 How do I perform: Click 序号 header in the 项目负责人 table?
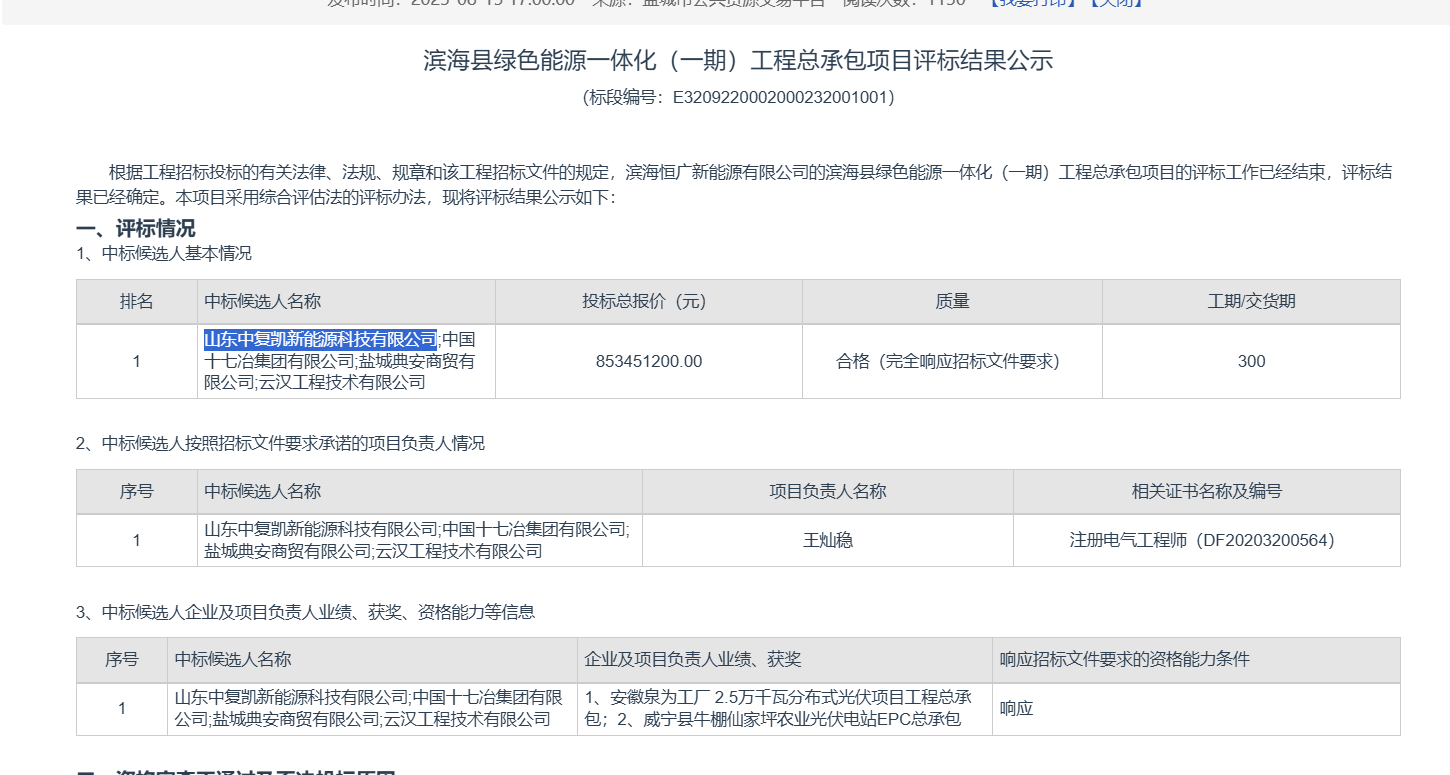pos(137,492)
